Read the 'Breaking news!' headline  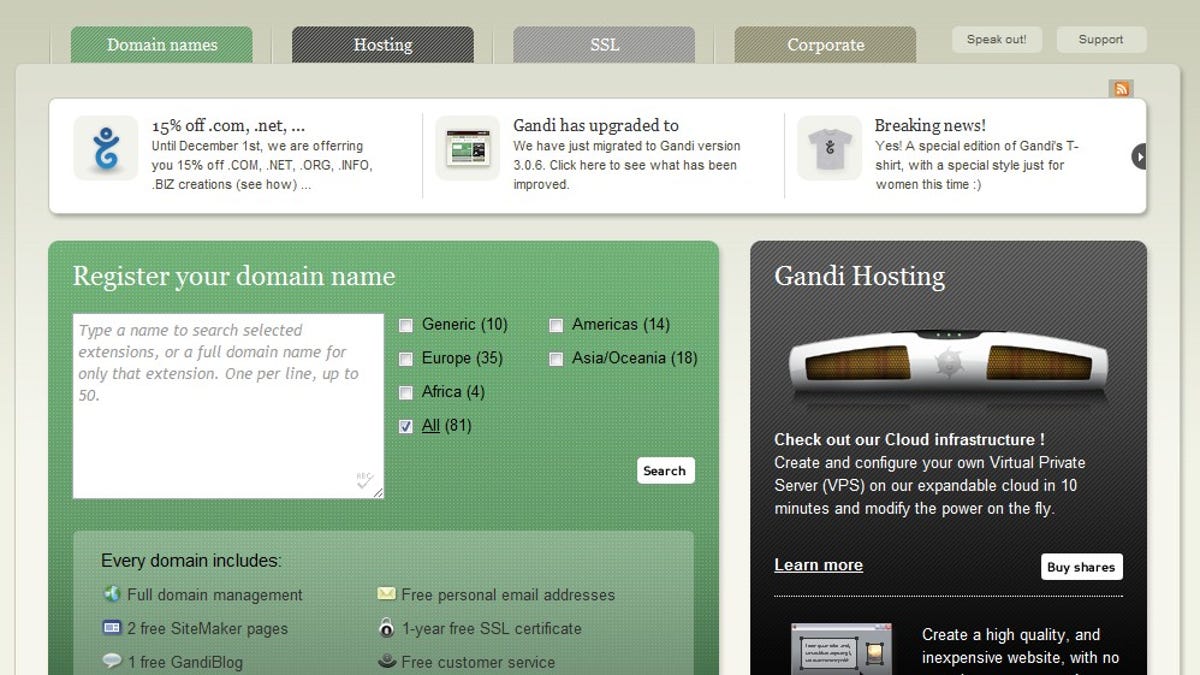(x=930, y=126)
